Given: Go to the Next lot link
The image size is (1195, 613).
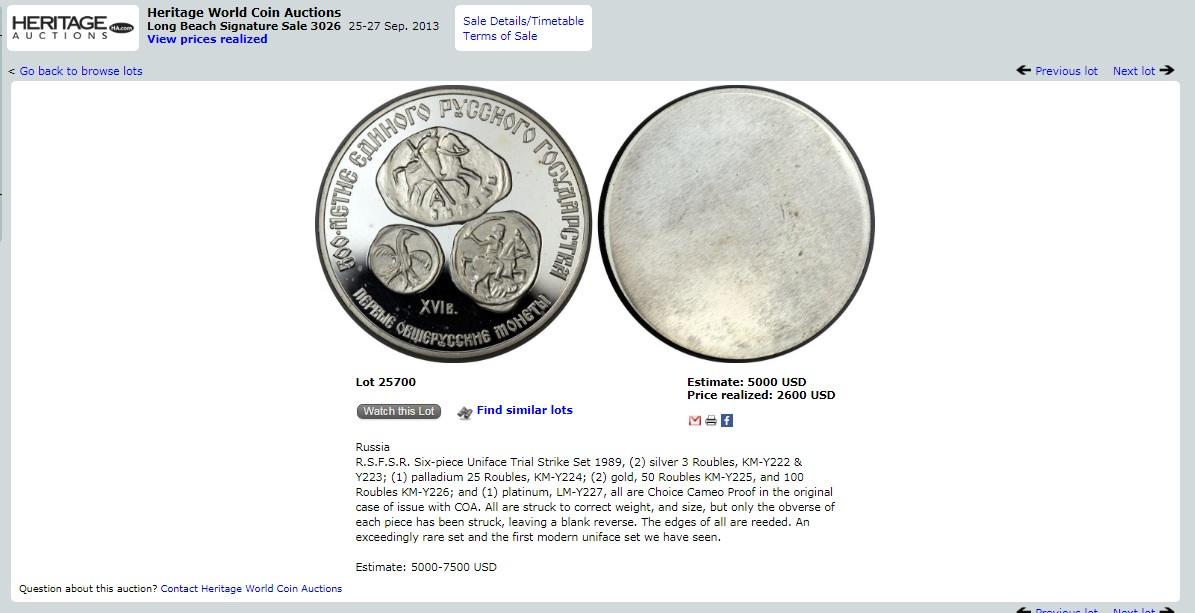Looking at the screenshot, I should pos(1134,71).
